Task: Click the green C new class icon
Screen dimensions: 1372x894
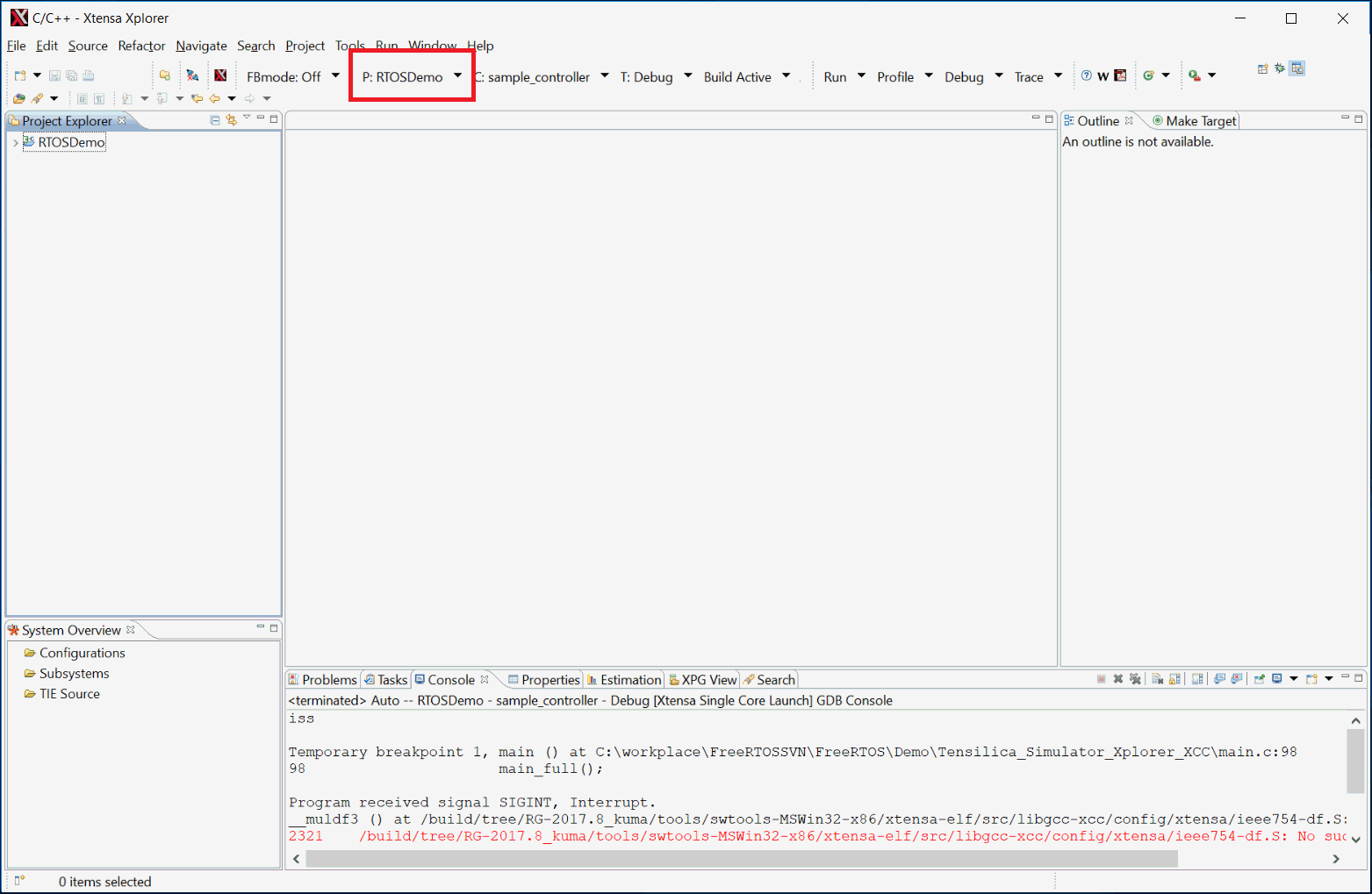Action: (1148, 75)
